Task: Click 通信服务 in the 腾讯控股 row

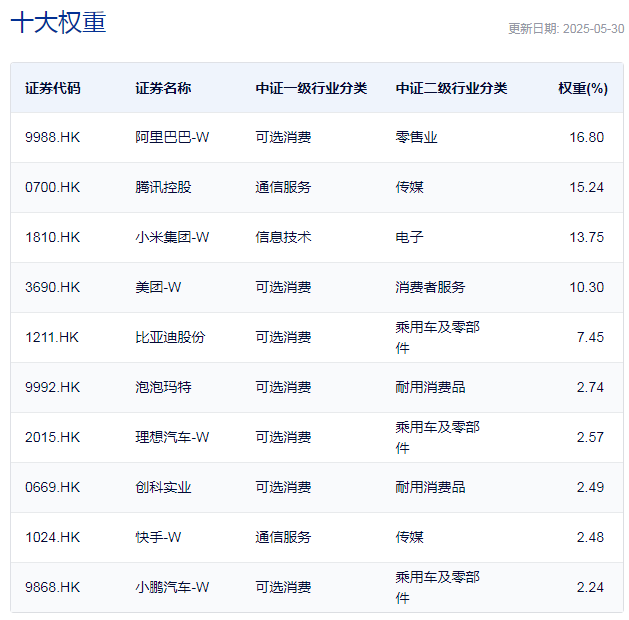Action: coord(283,187)
